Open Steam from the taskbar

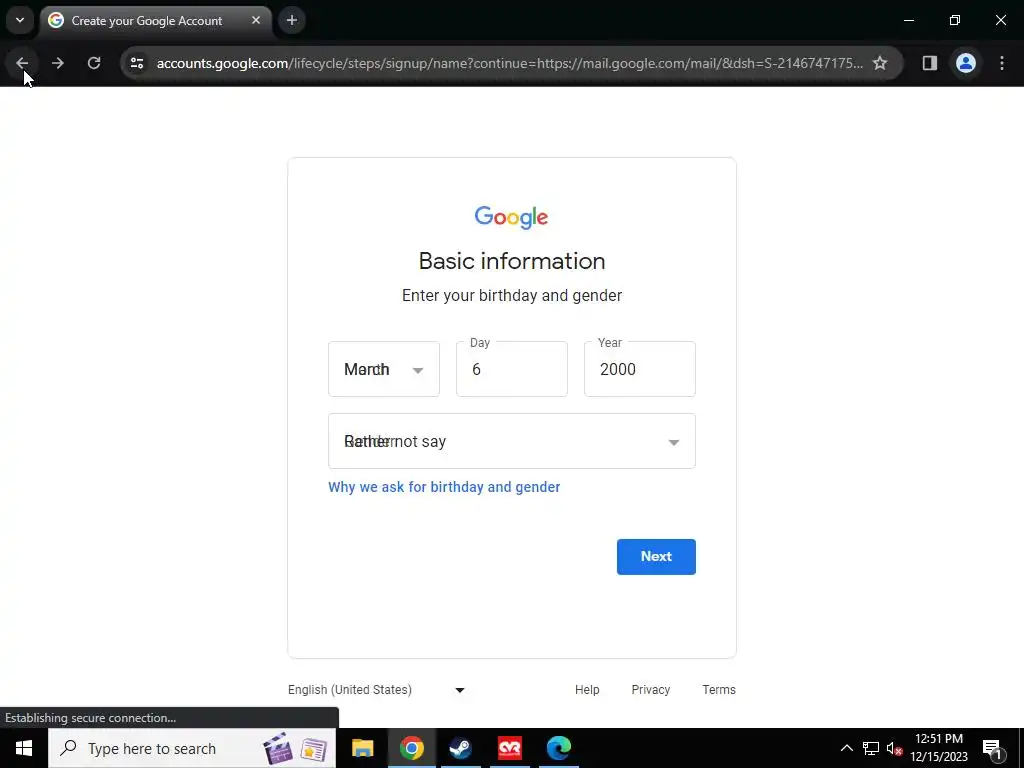[460, 748]
